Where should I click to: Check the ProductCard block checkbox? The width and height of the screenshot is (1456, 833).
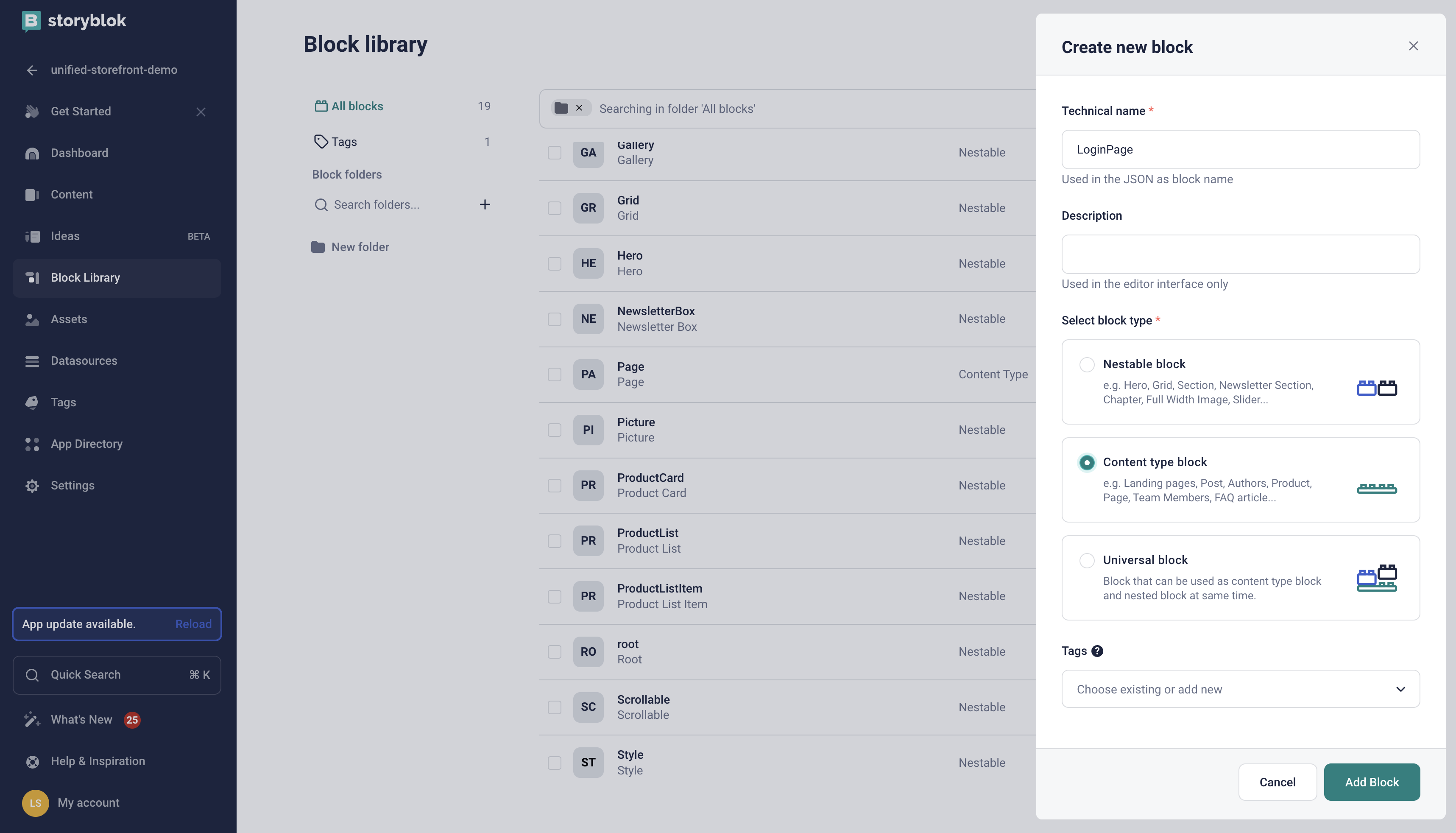pos(554,486)
